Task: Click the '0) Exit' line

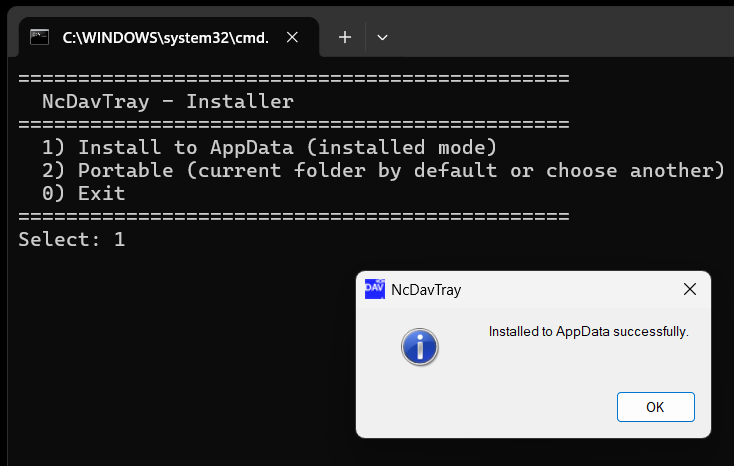Action: [83, 193]
